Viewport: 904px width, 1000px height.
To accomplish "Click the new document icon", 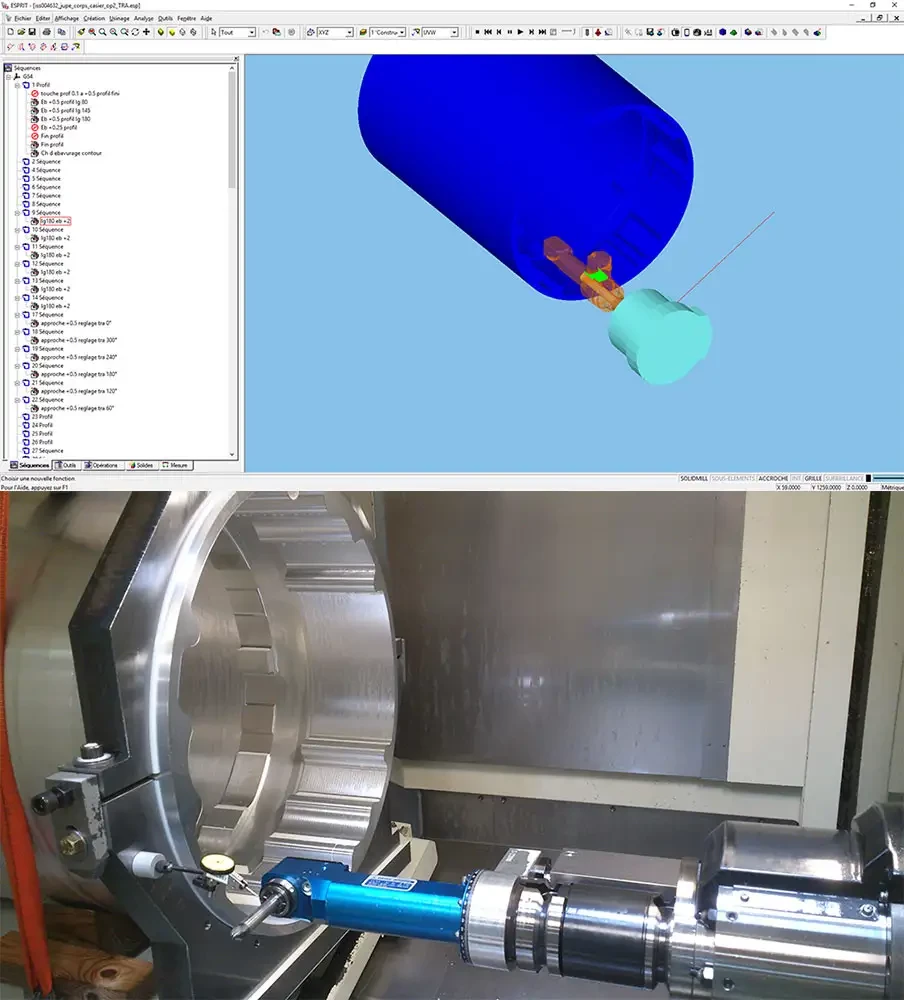I will (x=10, y=32).
